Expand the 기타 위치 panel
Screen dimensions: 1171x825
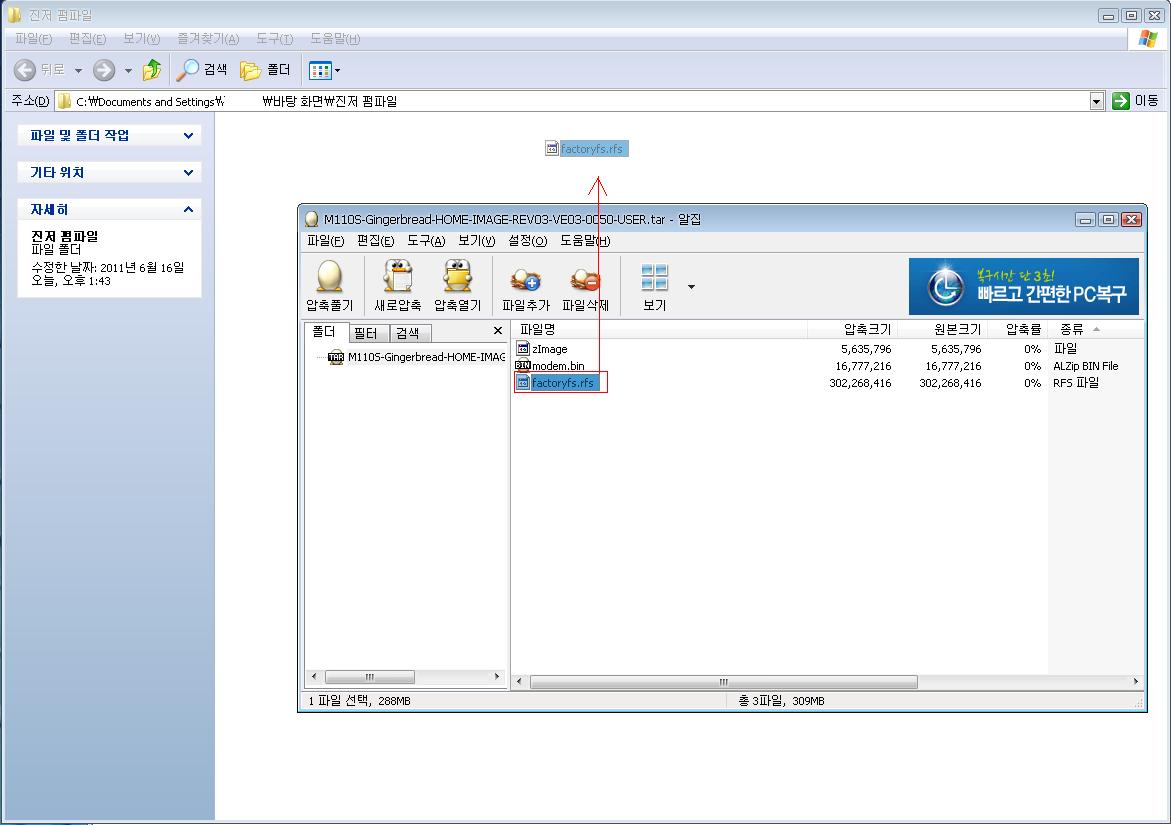coord(188,172)
